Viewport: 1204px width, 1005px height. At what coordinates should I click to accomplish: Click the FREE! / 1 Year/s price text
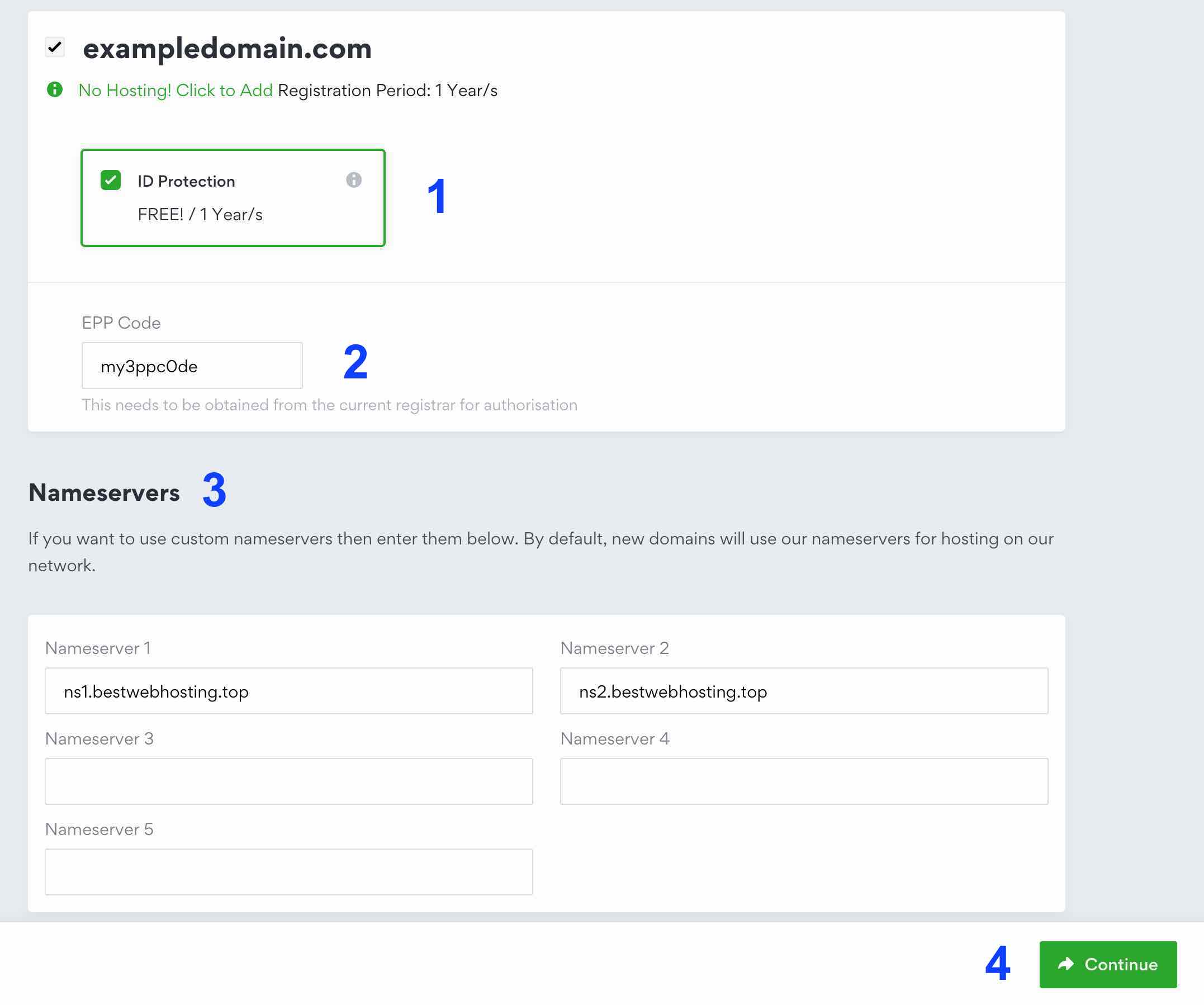[x=200, y=215]
